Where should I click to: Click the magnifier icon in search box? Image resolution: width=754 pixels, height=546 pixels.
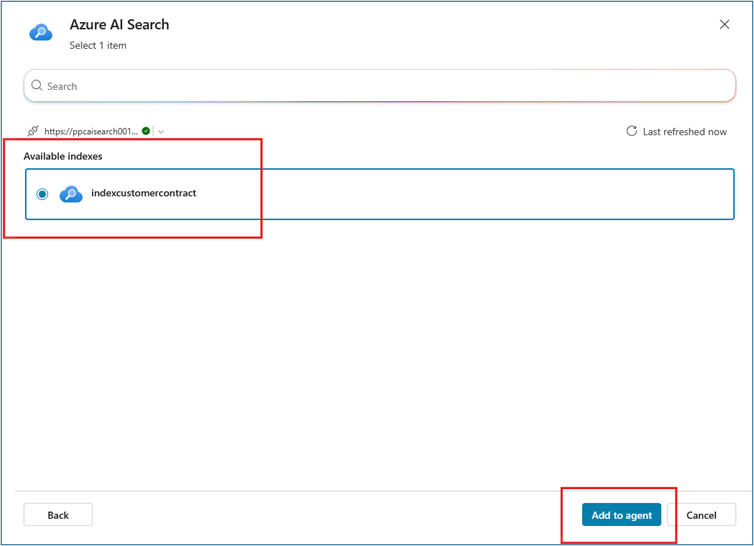[37, 86]
